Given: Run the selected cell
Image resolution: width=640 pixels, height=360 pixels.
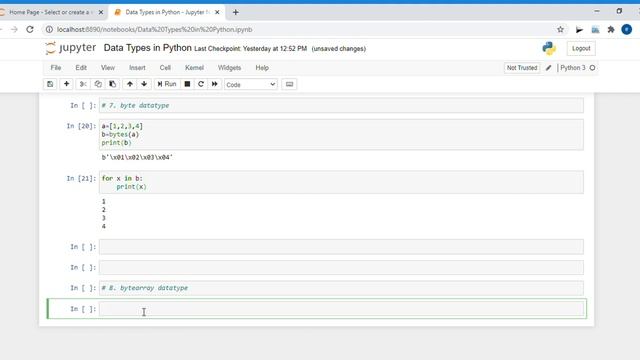Looking at the screenshot, I should point(167,84).
